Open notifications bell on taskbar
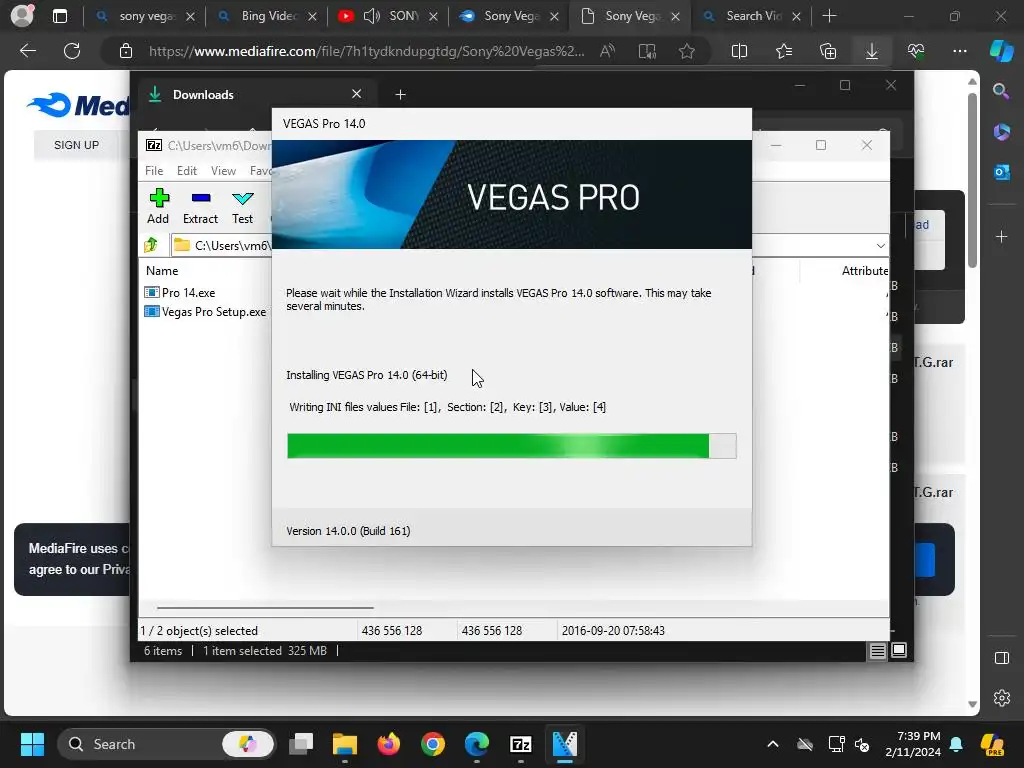This screenshot has width=1024, height=768. pos(956,744)
